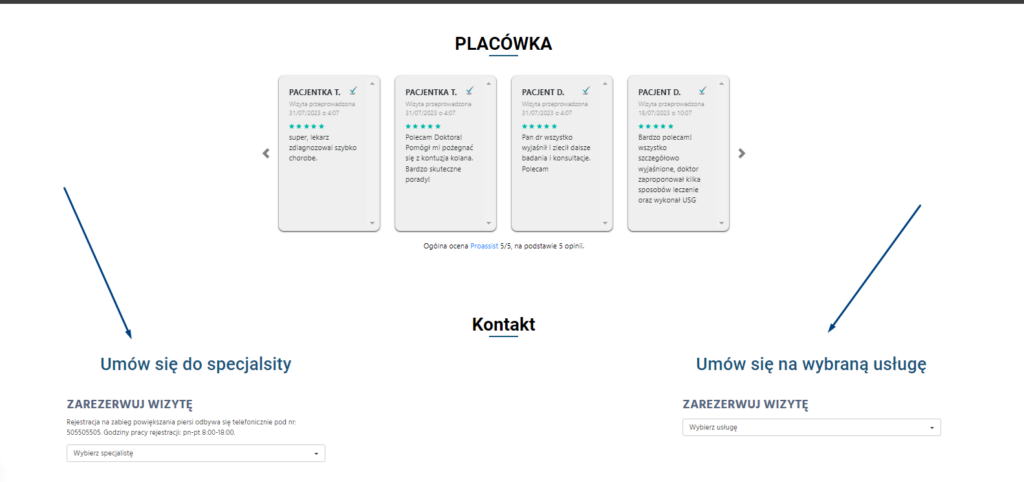Click verified checkmark on second Pacjentka T. review
Screen dimensions: 1024x482
tap(470, 91)
